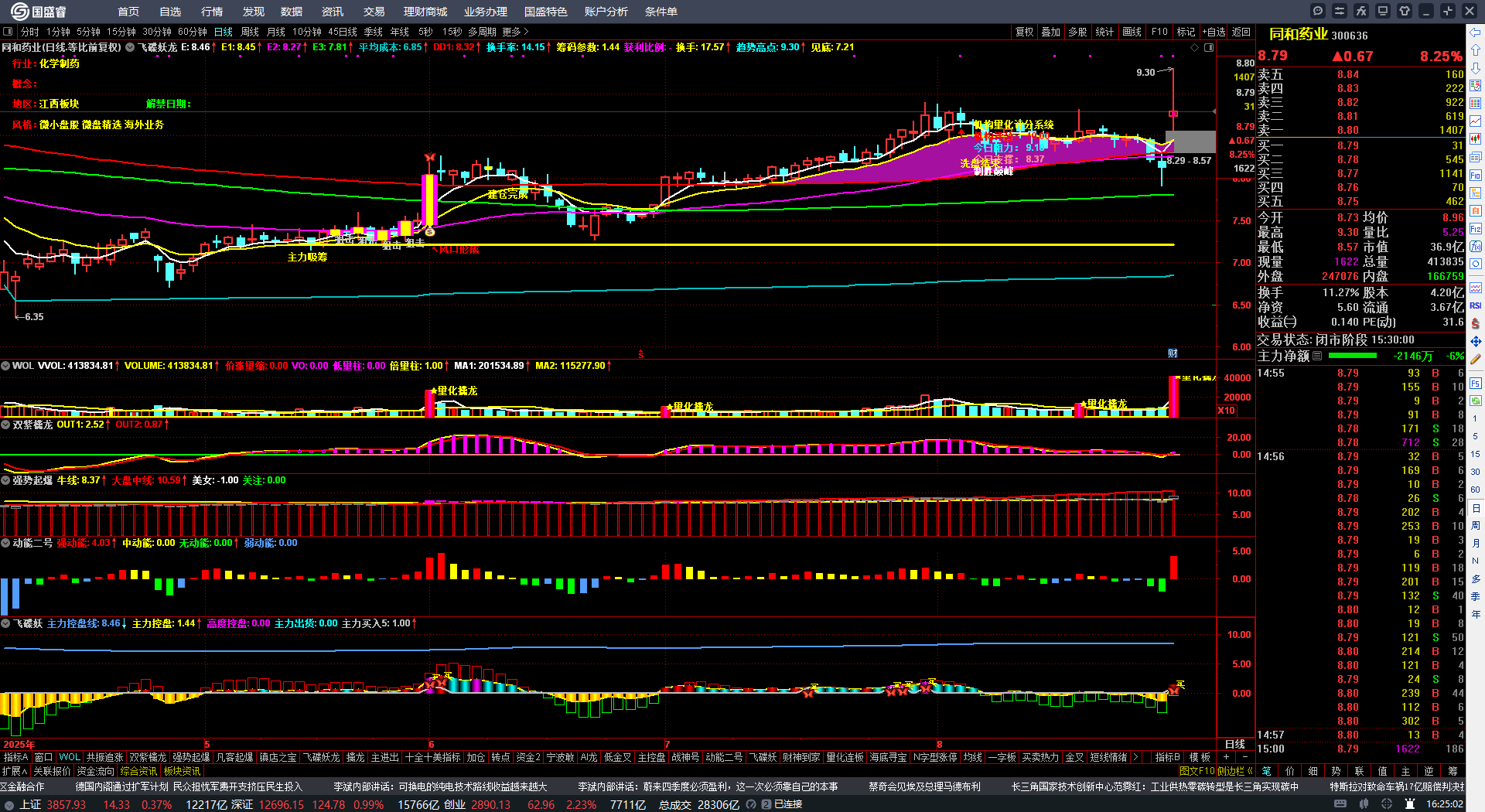Image resolution: width=1485 pixels, height=812 pixels.
Task: Open the 行情 menu
Action: 212,12
